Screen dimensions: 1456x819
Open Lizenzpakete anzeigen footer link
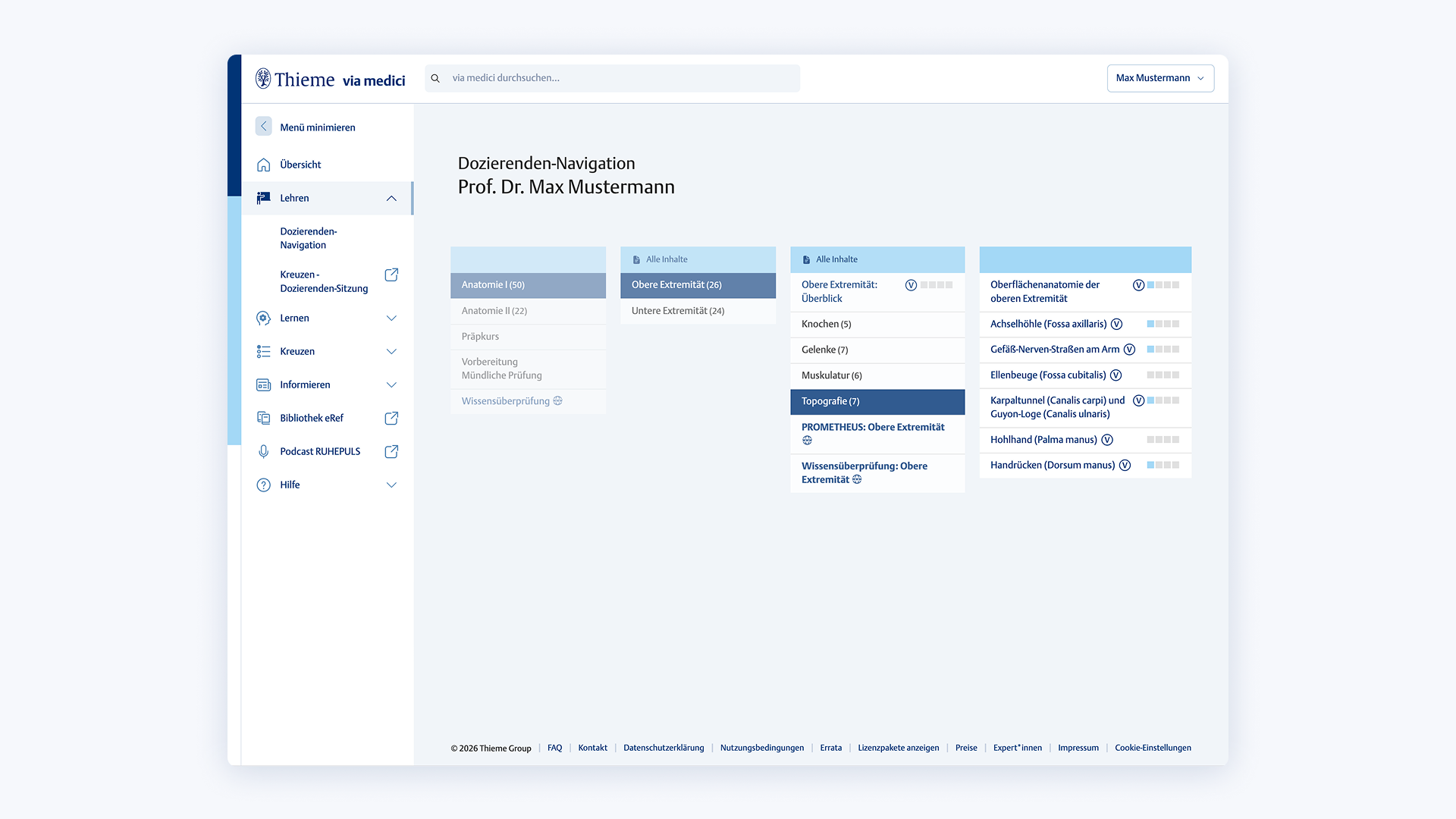coord(898,748)
